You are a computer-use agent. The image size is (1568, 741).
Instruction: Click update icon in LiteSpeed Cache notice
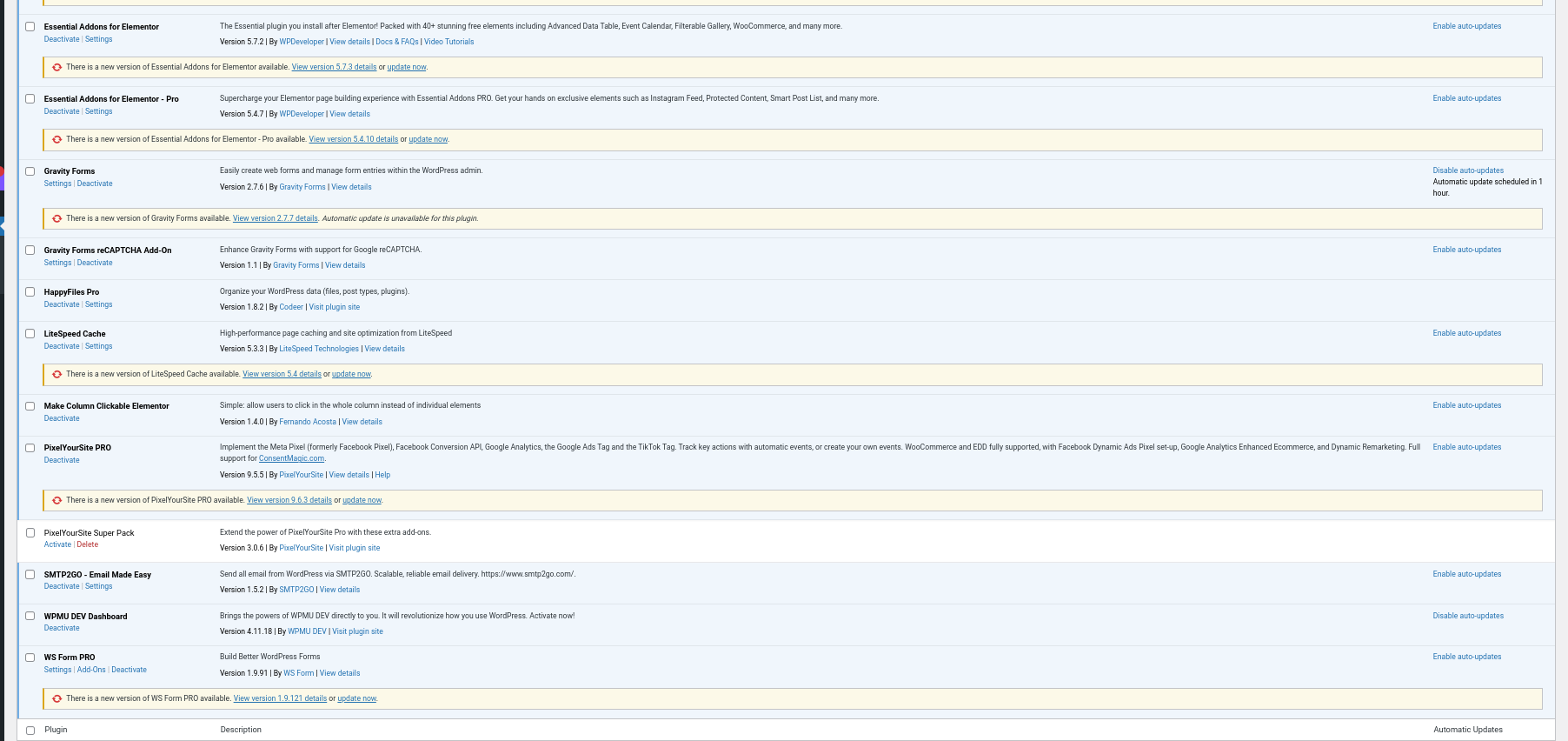point(57,374)
